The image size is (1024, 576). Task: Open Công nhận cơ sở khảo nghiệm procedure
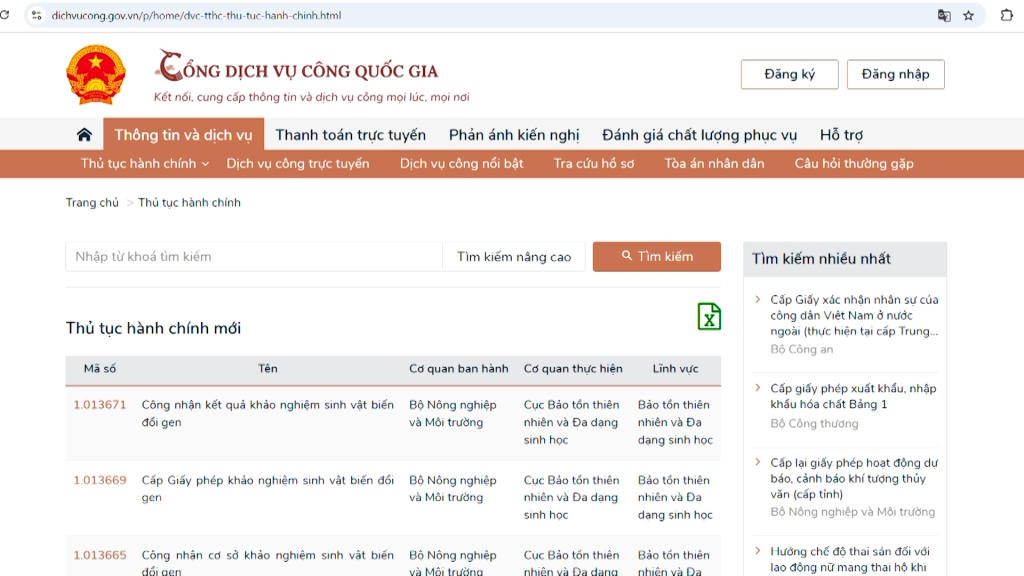[268, 562]
